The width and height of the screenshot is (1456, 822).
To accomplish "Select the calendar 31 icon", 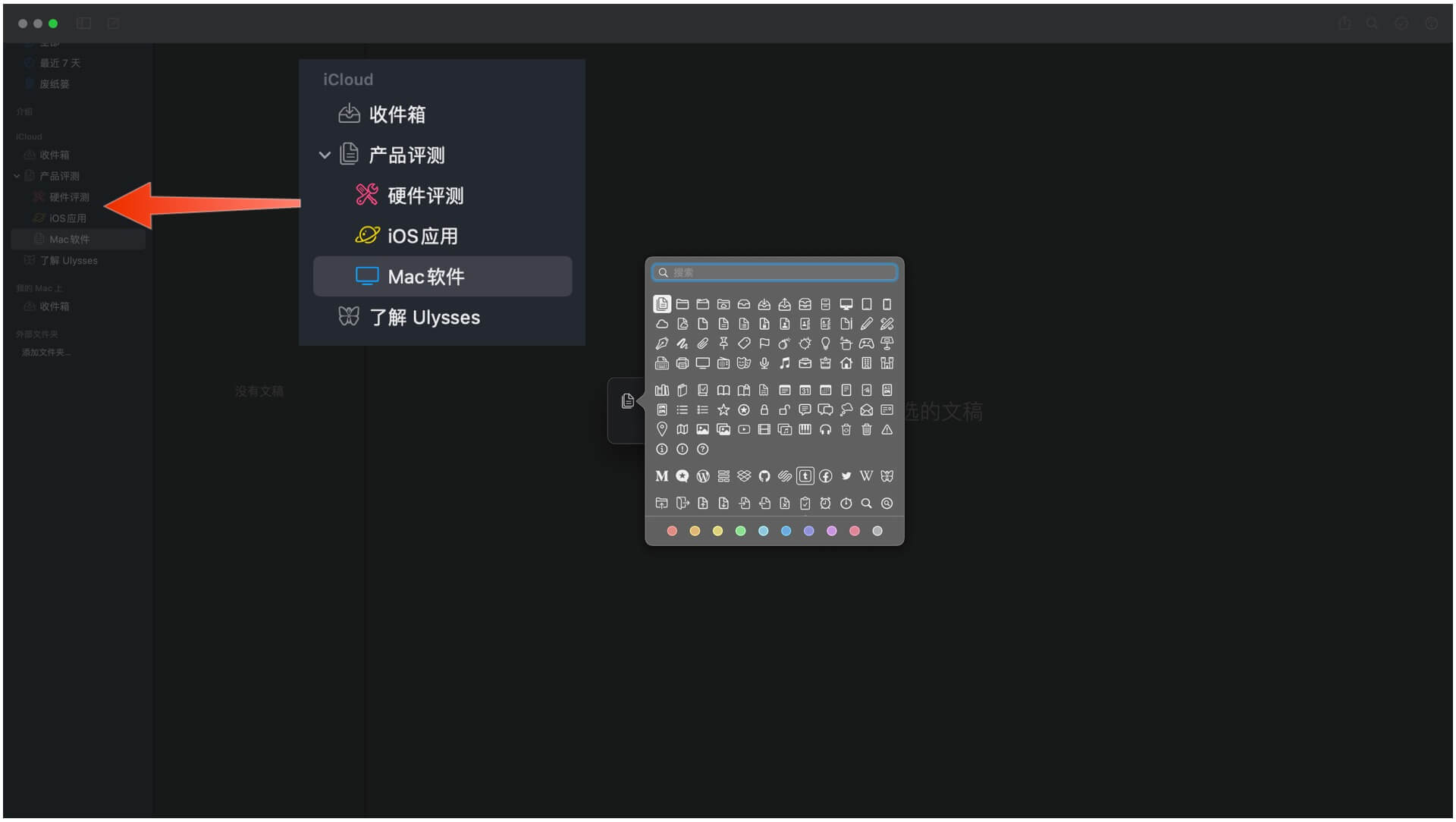I will click(x=805, y=391).
